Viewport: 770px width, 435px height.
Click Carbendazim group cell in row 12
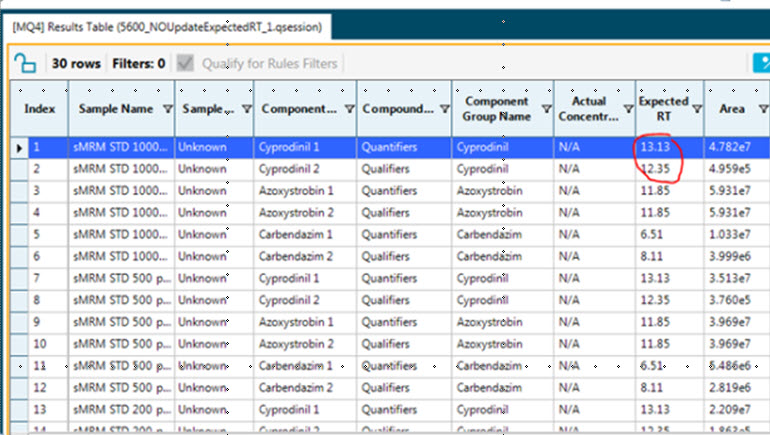(x=503, y=388)
